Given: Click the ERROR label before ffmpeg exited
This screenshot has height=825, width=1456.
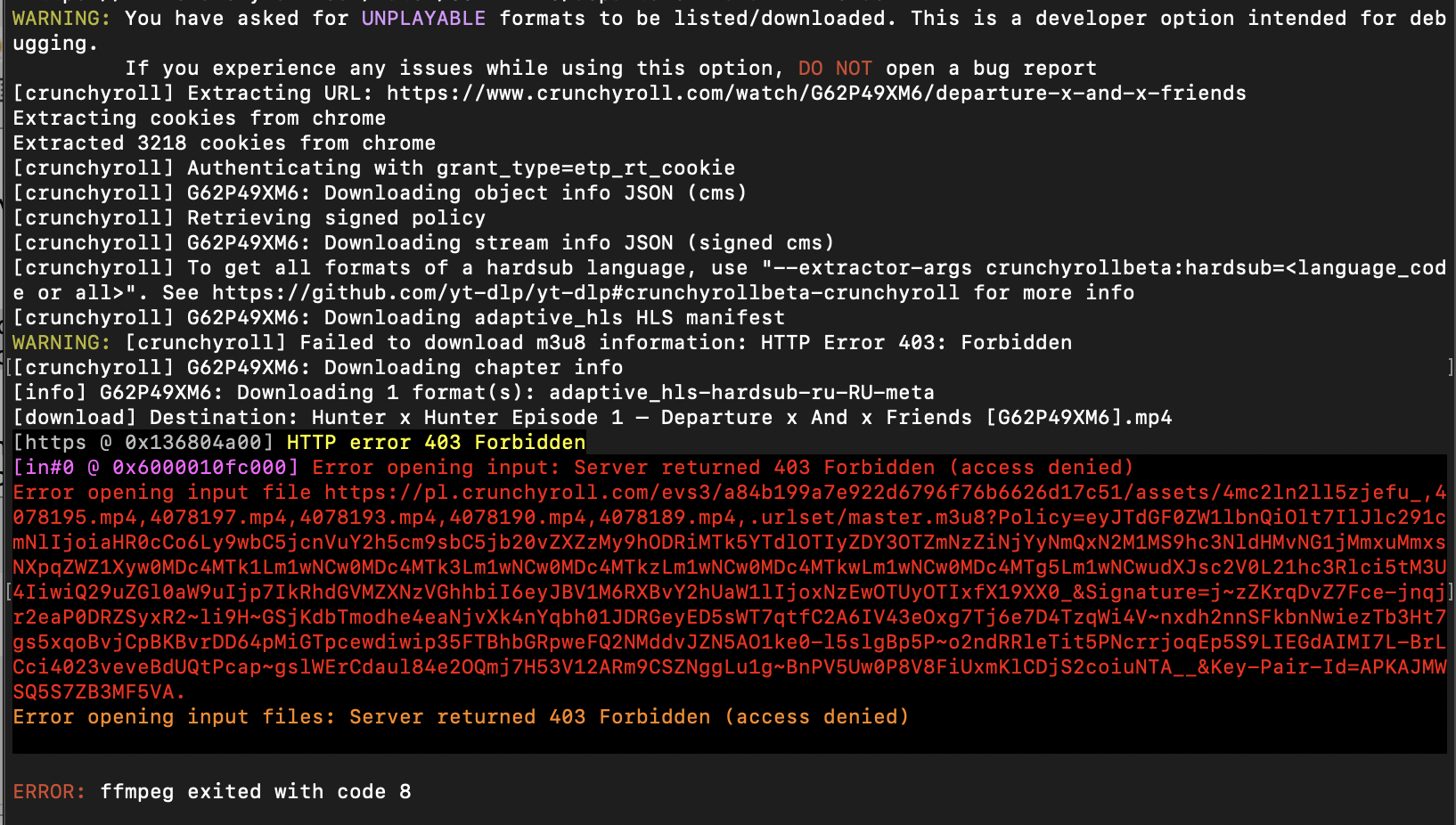Looking at the screenshot, I should click(49, 791).
